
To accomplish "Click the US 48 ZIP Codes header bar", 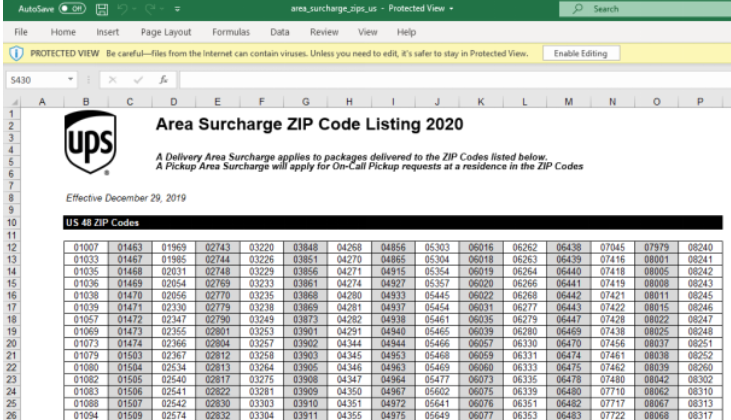I will 393,222.
